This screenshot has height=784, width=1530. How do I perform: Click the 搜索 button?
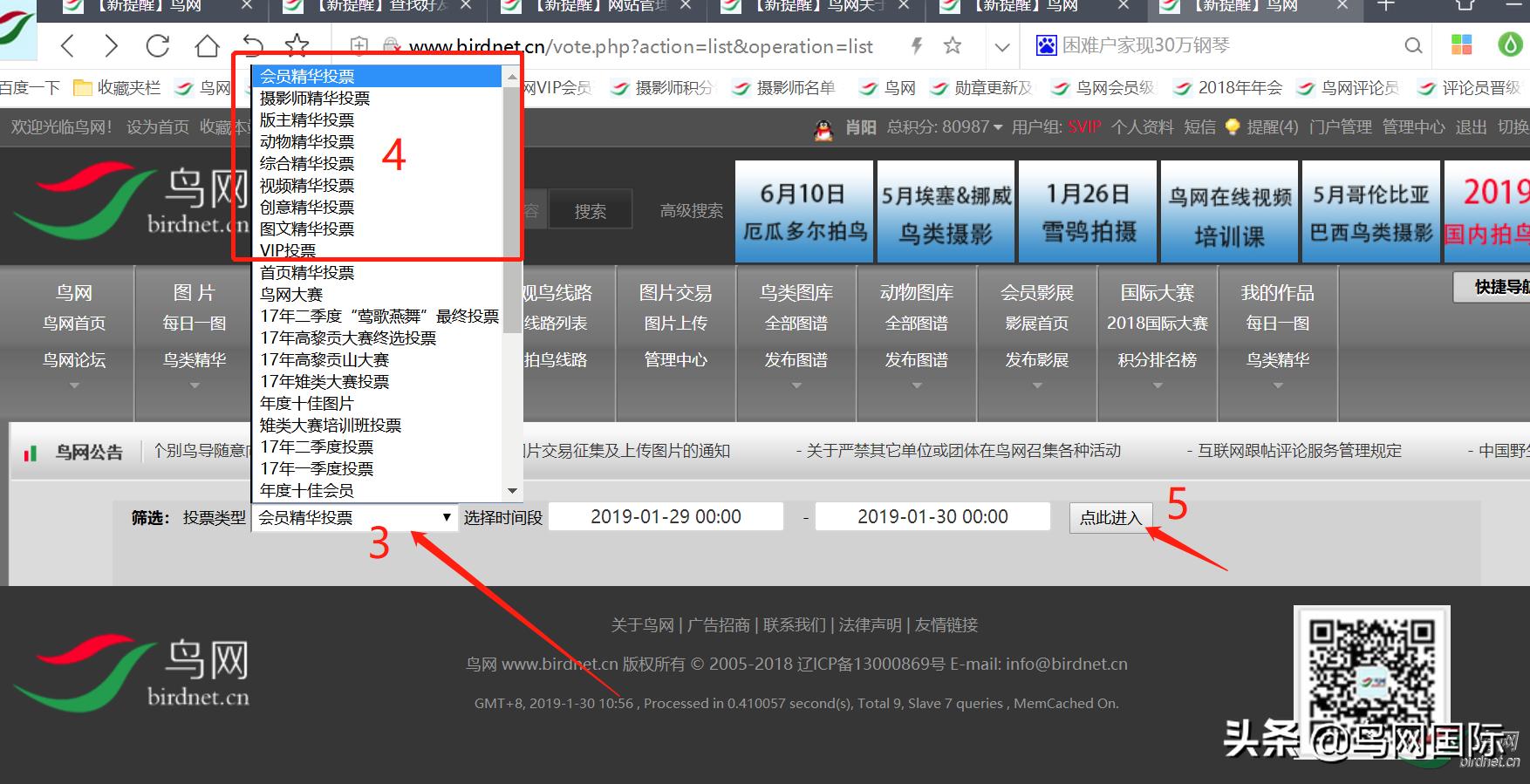591,211
